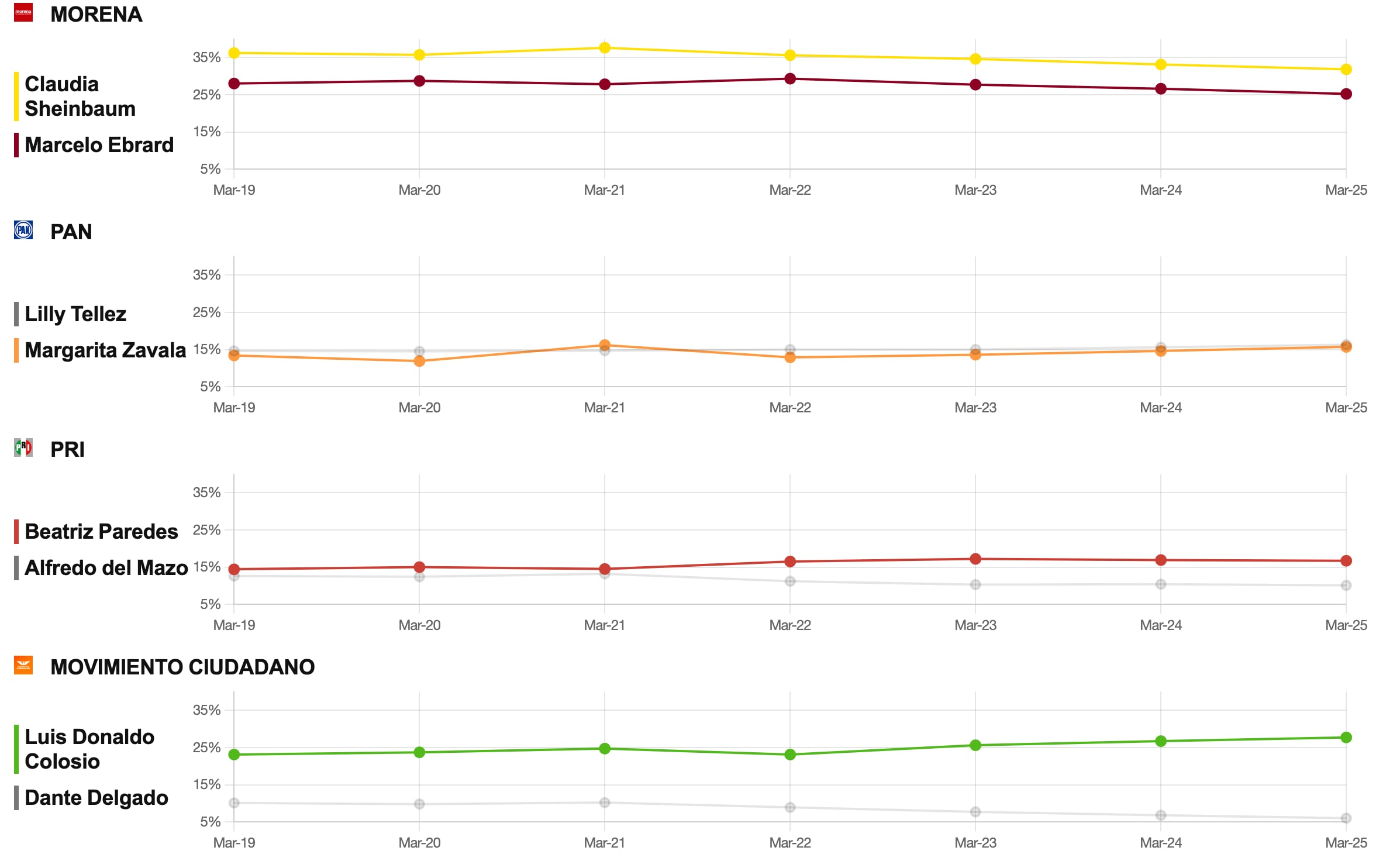This screenshot has height=854, width=1400.
Task: Click the PRI party logo
Action: pyautogui.click(x=23, y=447)
